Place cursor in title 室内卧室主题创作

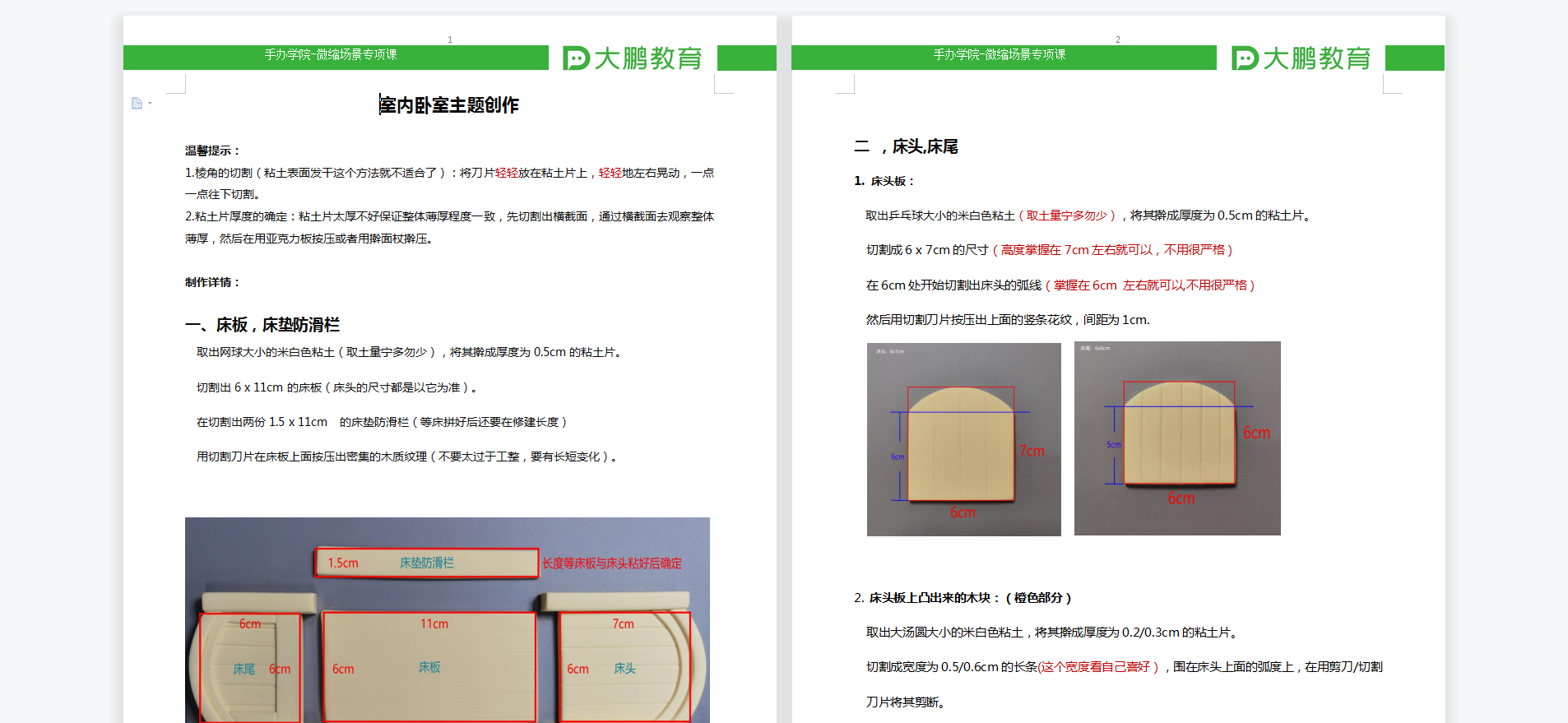449,105
